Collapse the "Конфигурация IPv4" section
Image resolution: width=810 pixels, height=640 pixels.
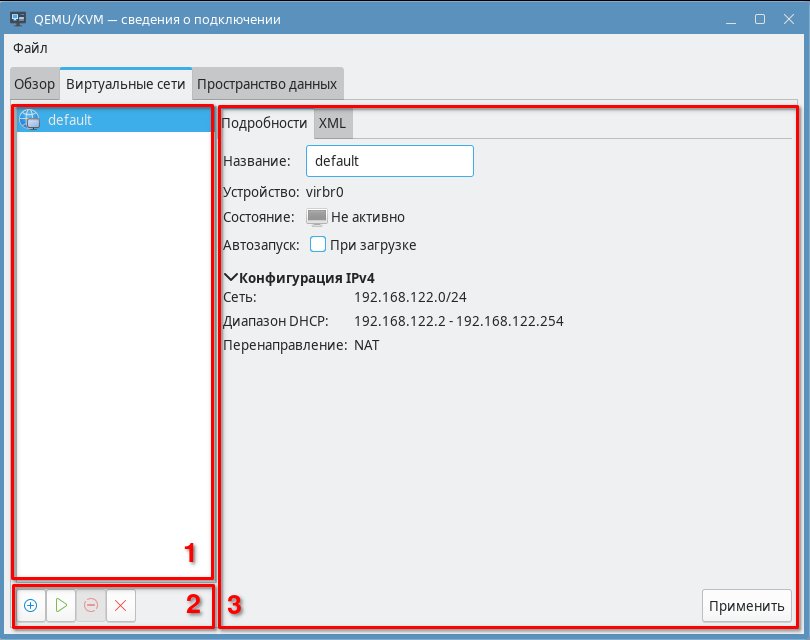coord(232,278)
